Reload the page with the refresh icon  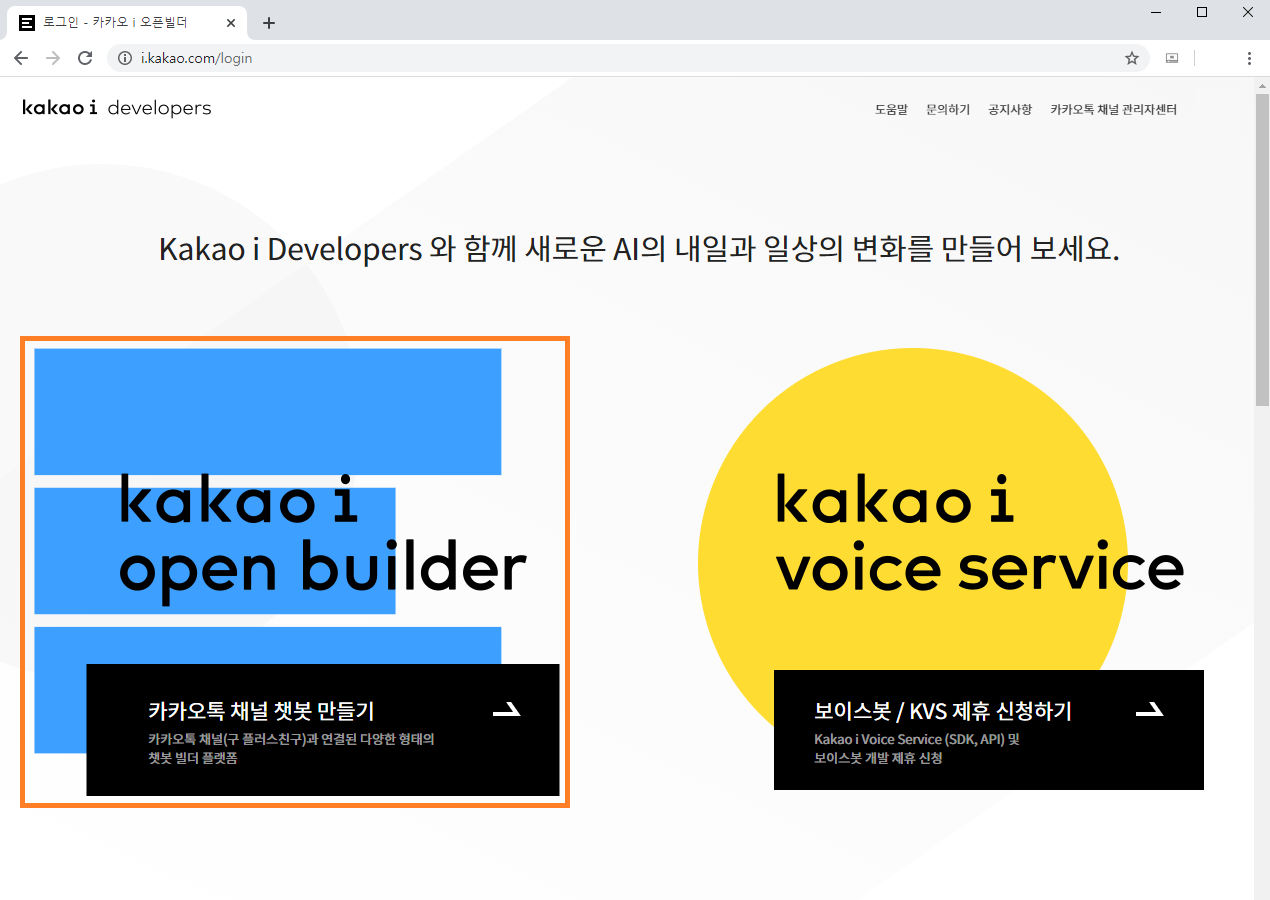pyautogui.click(x=85, y=58)
